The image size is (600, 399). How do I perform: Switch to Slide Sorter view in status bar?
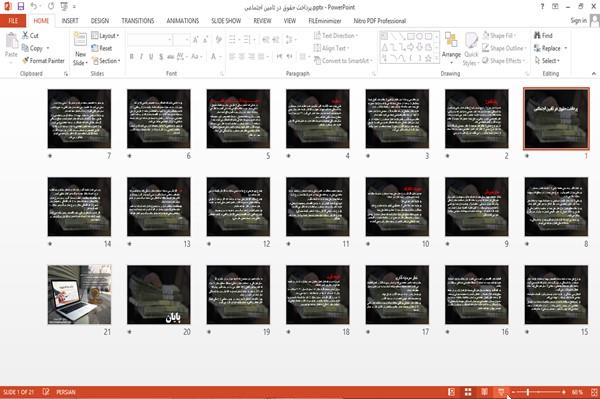tap(468, 392)
